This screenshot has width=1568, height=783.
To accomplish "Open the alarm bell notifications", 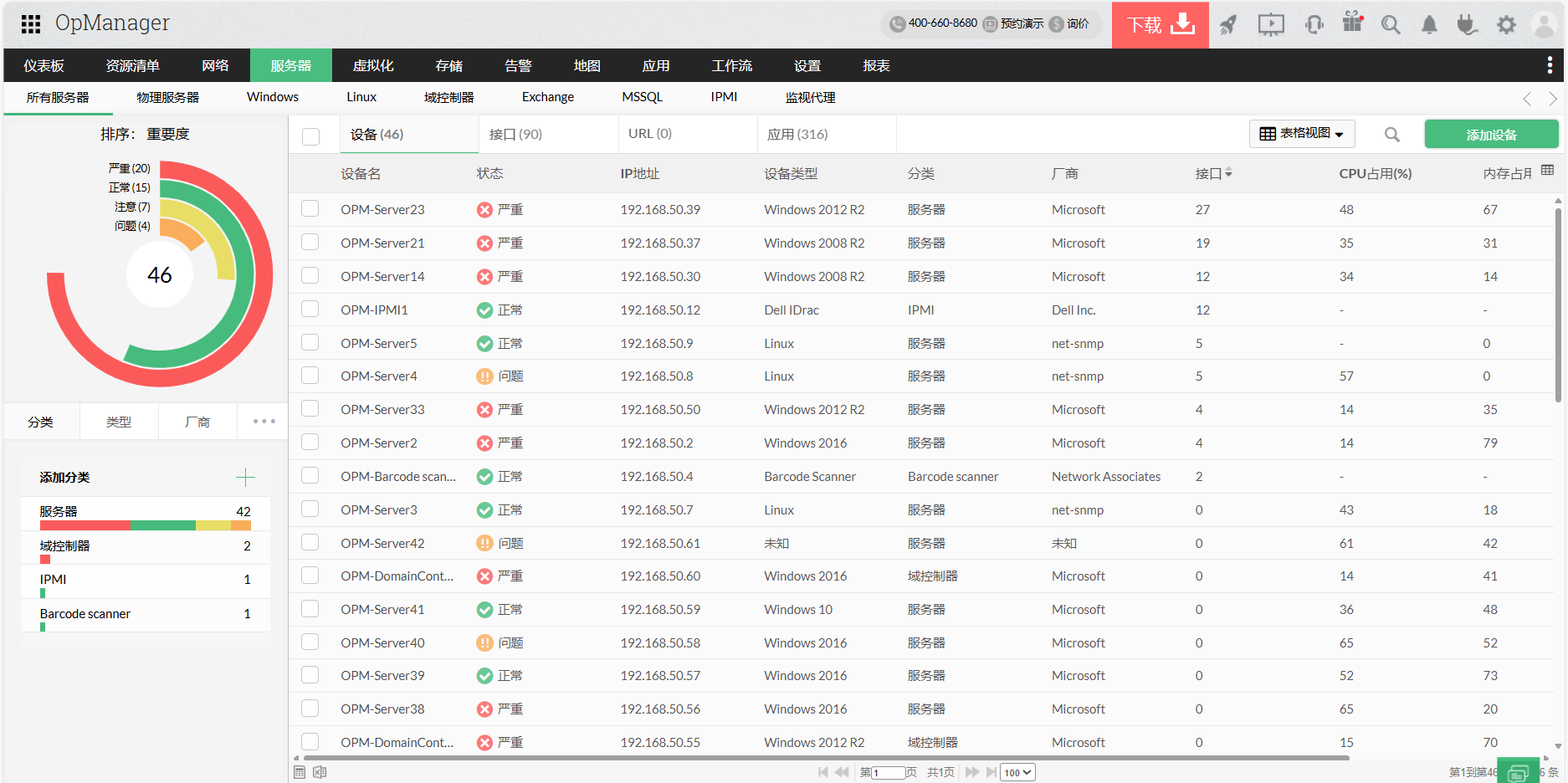I will tap(1429, 25).
